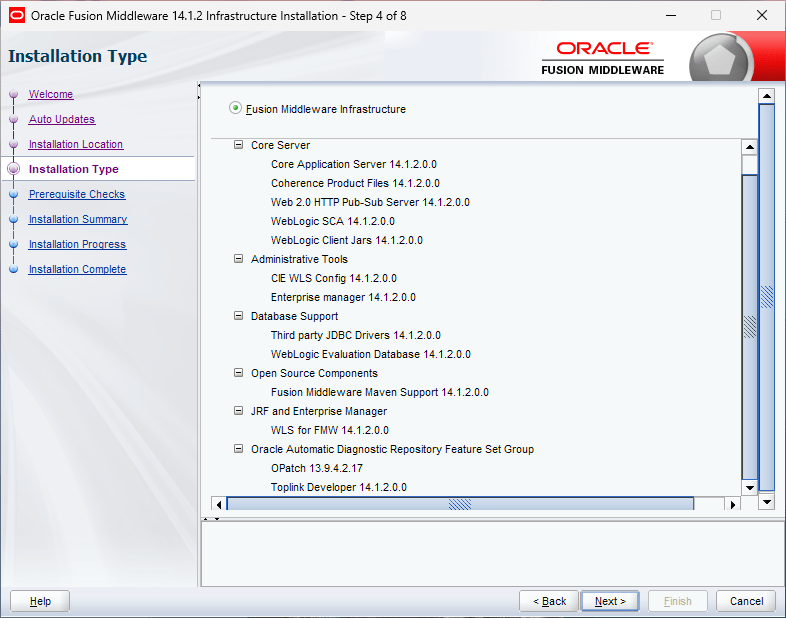Click the Administrative Tools label

(299, 259)
